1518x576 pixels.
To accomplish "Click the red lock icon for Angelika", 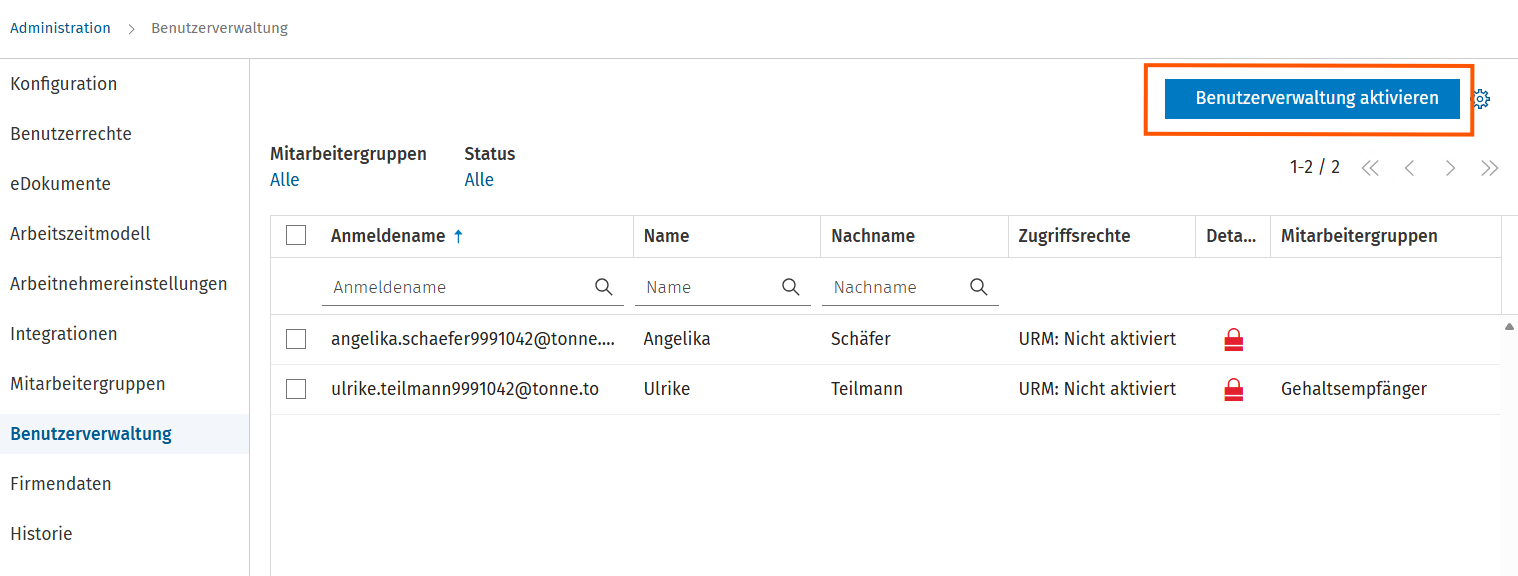I will 1234,340.
